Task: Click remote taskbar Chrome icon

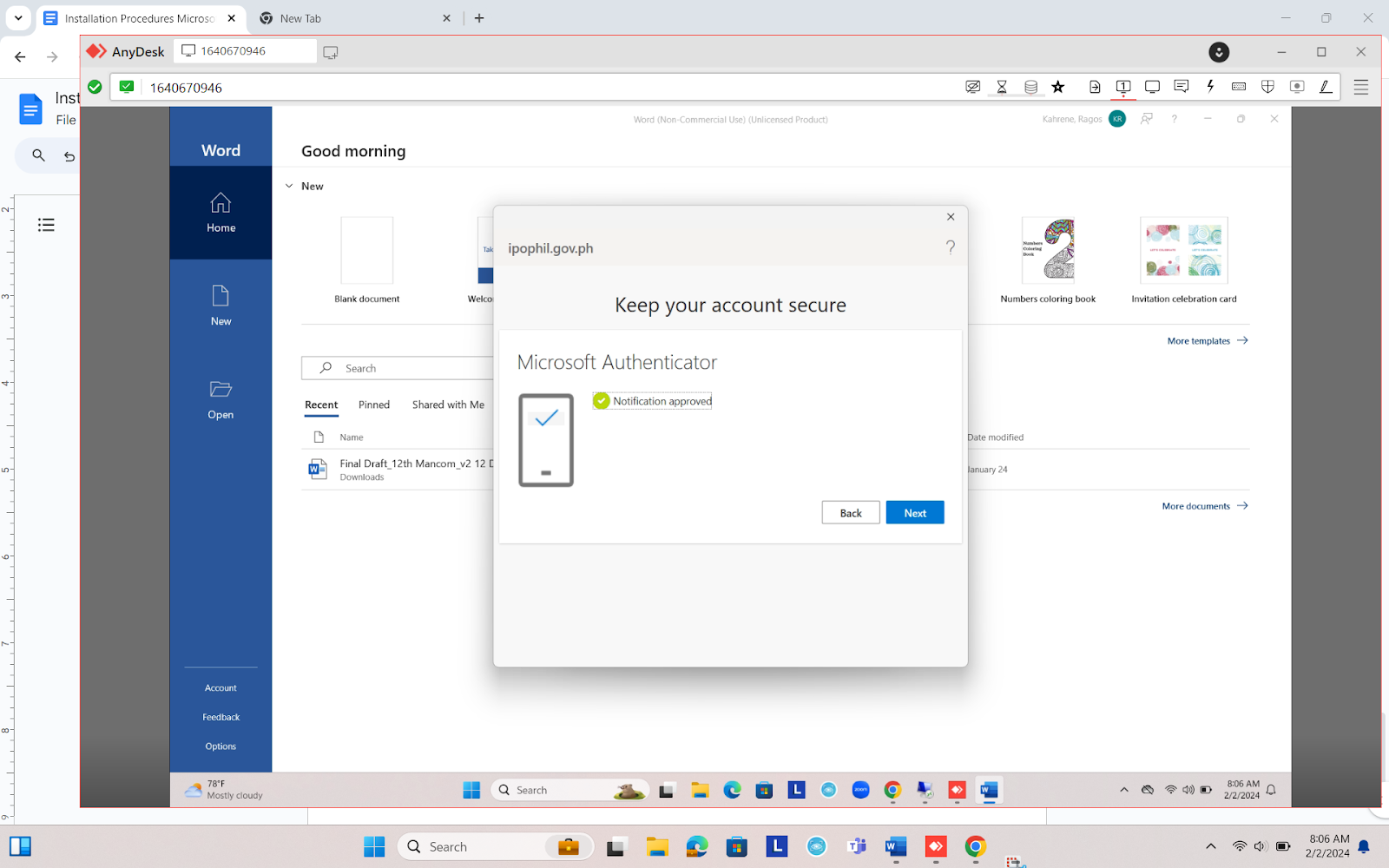Action: 892,790
